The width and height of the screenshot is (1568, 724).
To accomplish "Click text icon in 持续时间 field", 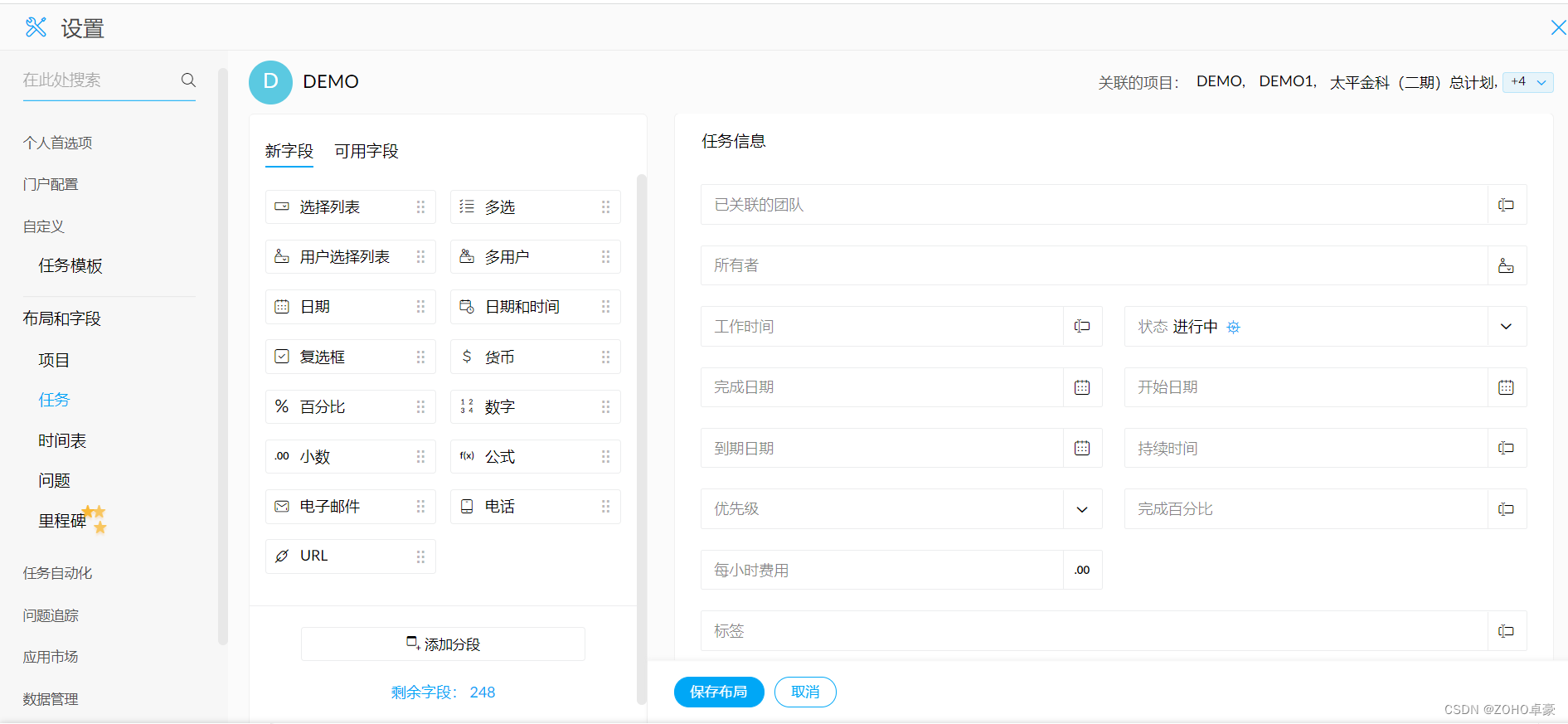I will [1506, 448].
